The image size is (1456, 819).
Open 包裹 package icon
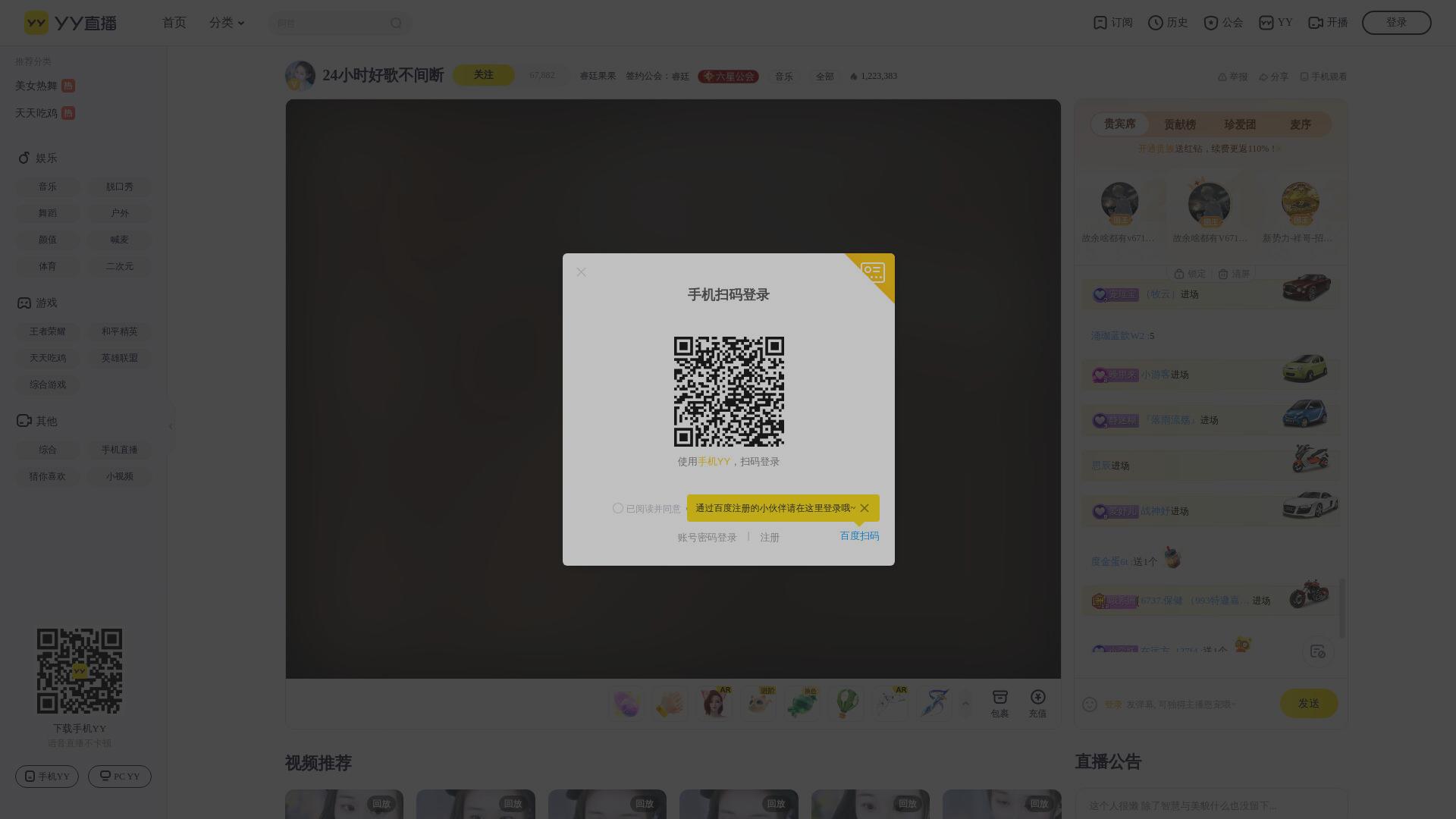click(999, 704)
